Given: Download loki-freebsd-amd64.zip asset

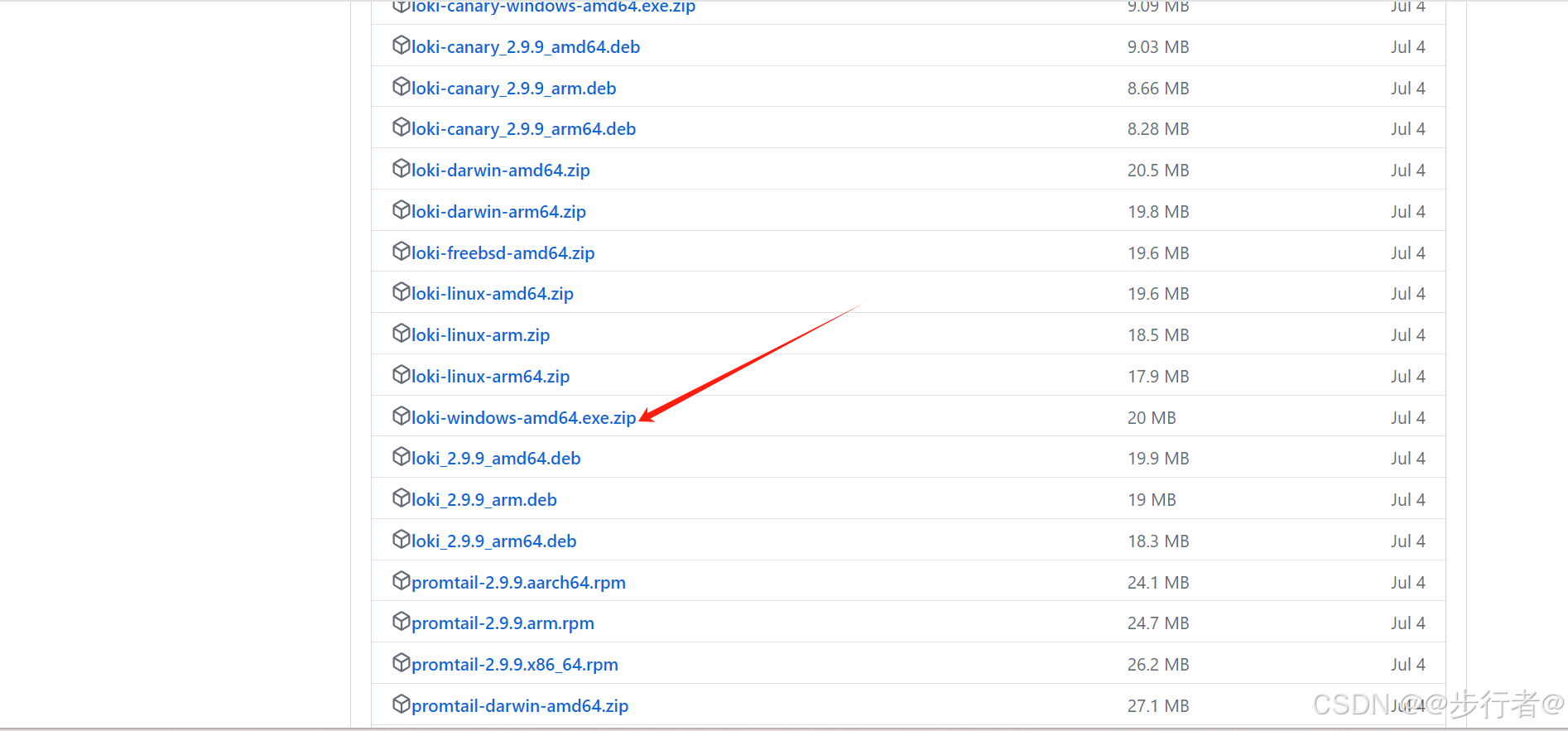Looking at the screenshot, I should pos(503,253).
